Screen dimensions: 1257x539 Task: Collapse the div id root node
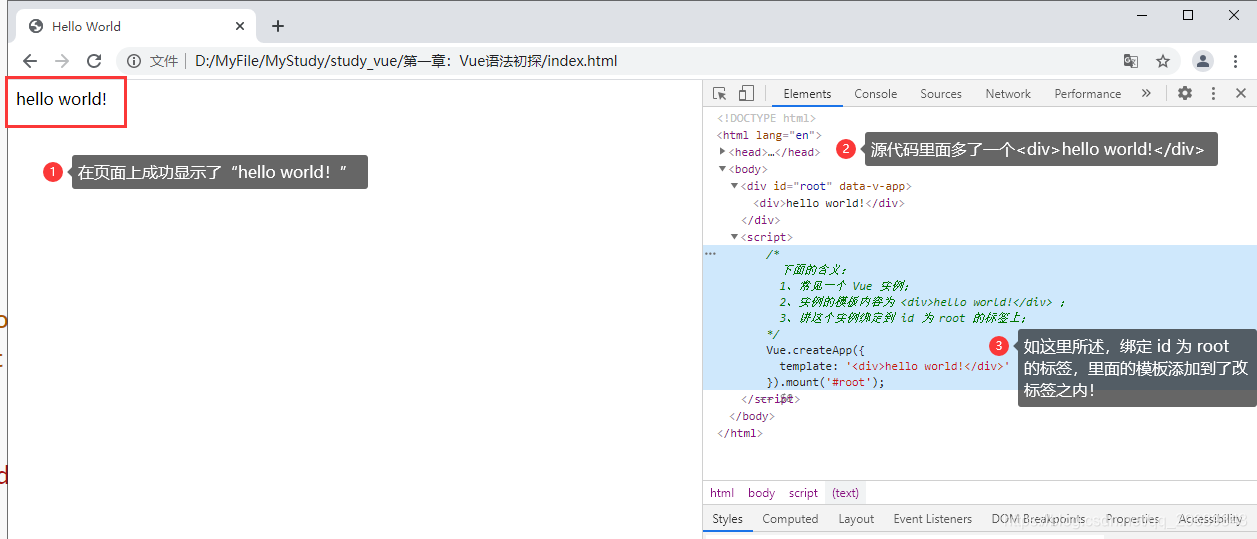tap(735, 186)
